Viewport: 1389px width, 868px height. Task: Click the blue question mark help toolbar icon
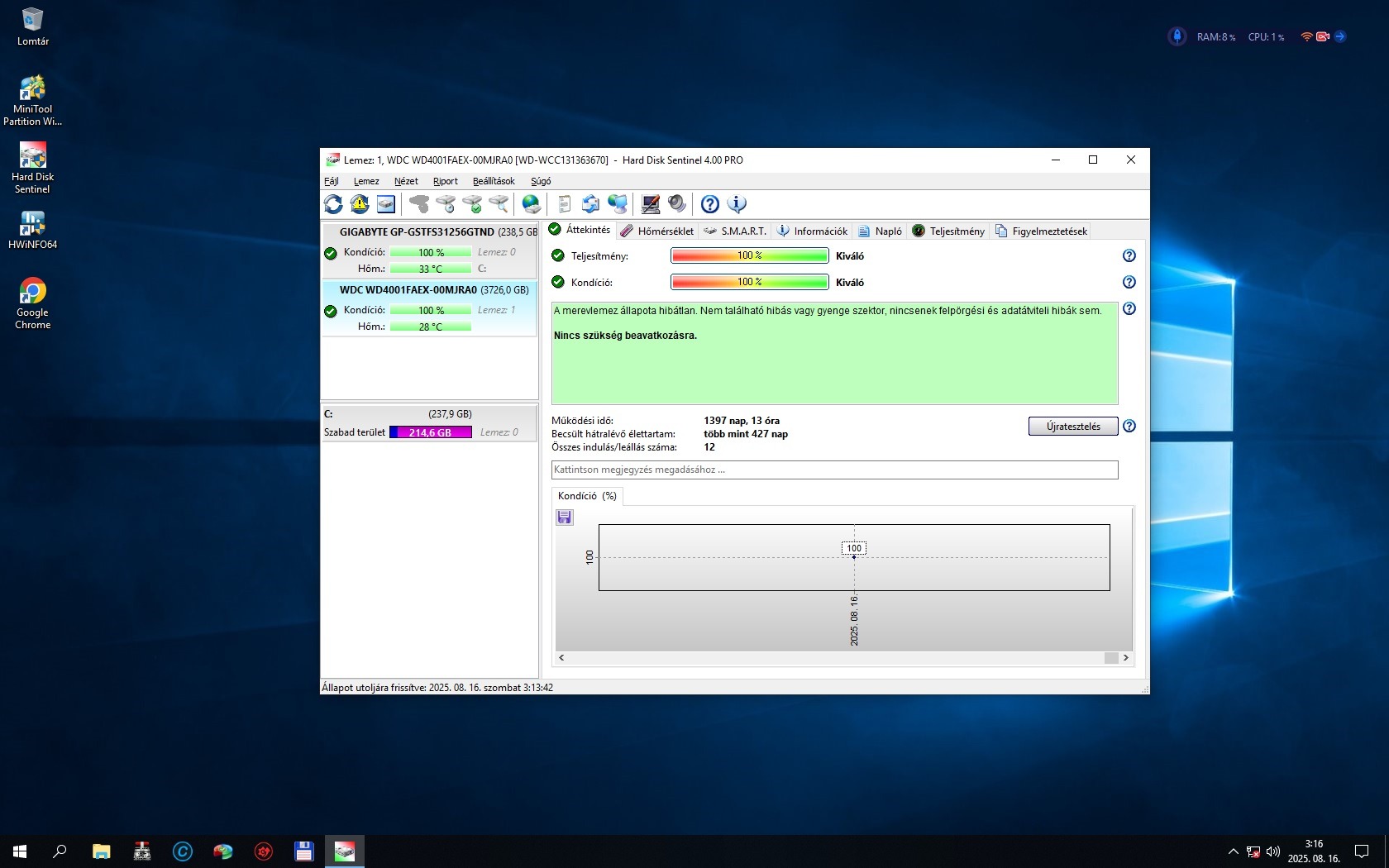pyautogui.click(x=709, y=204)
